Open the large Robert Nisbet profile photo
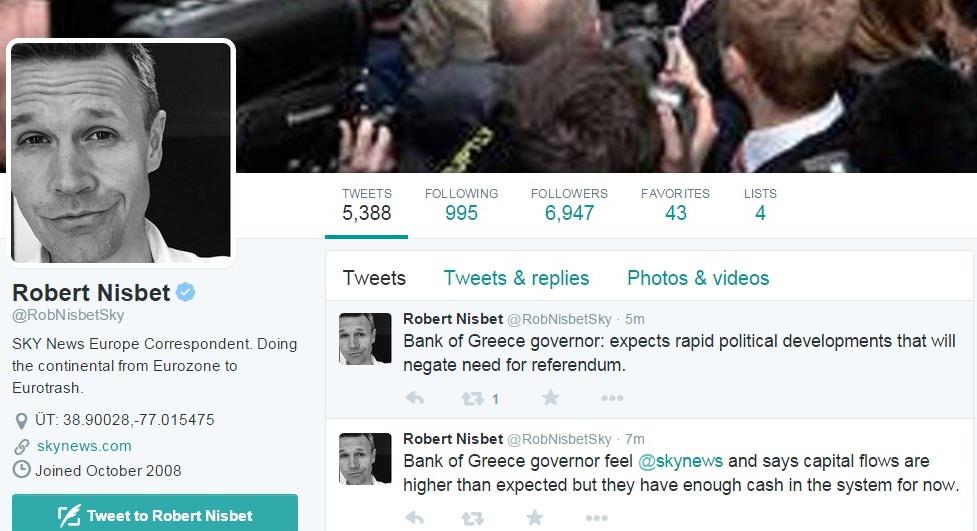Image resolution: width=977 pixels, height=531 pixels. tap(121, 153)
